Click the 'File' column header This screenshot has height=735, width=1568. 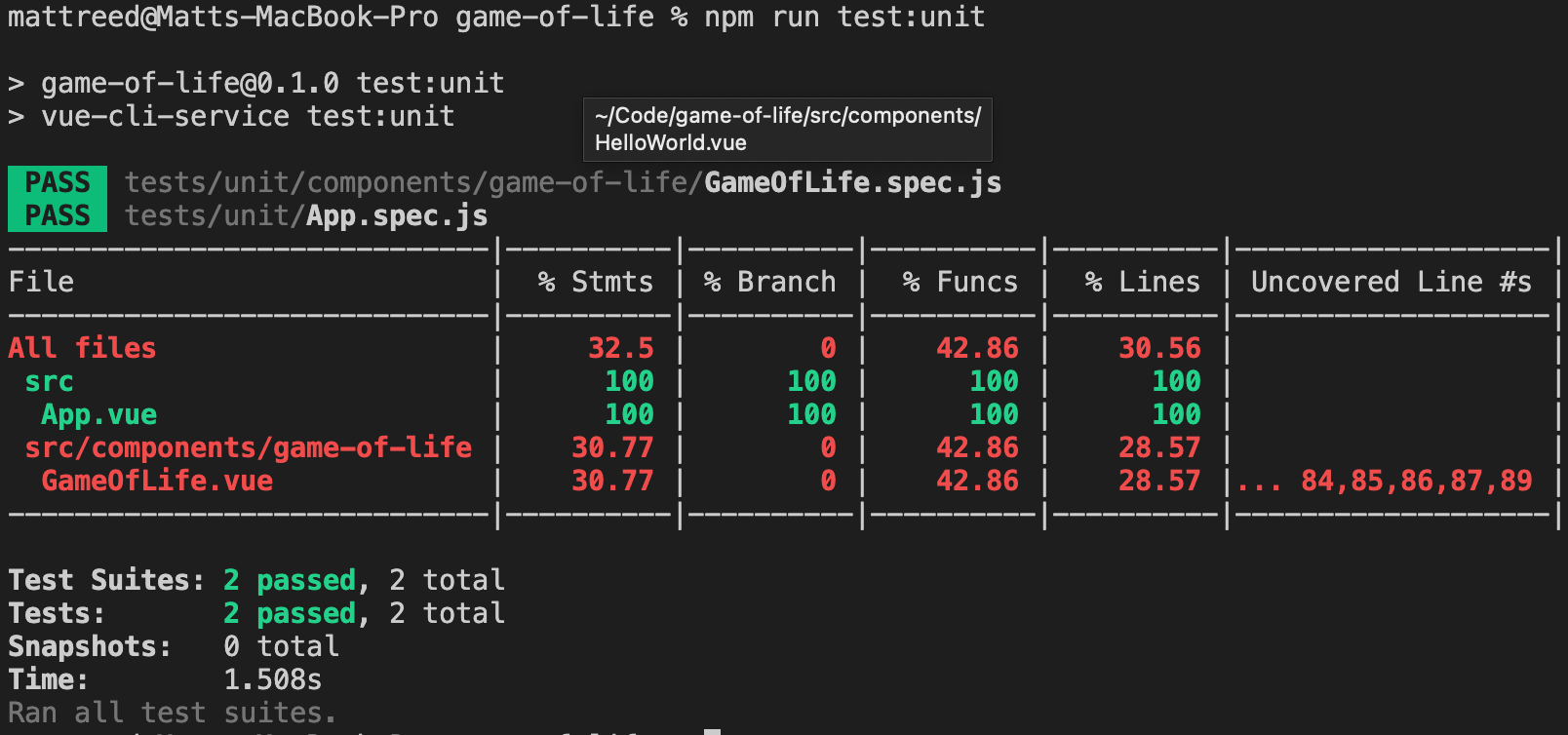tap(41, 282)
